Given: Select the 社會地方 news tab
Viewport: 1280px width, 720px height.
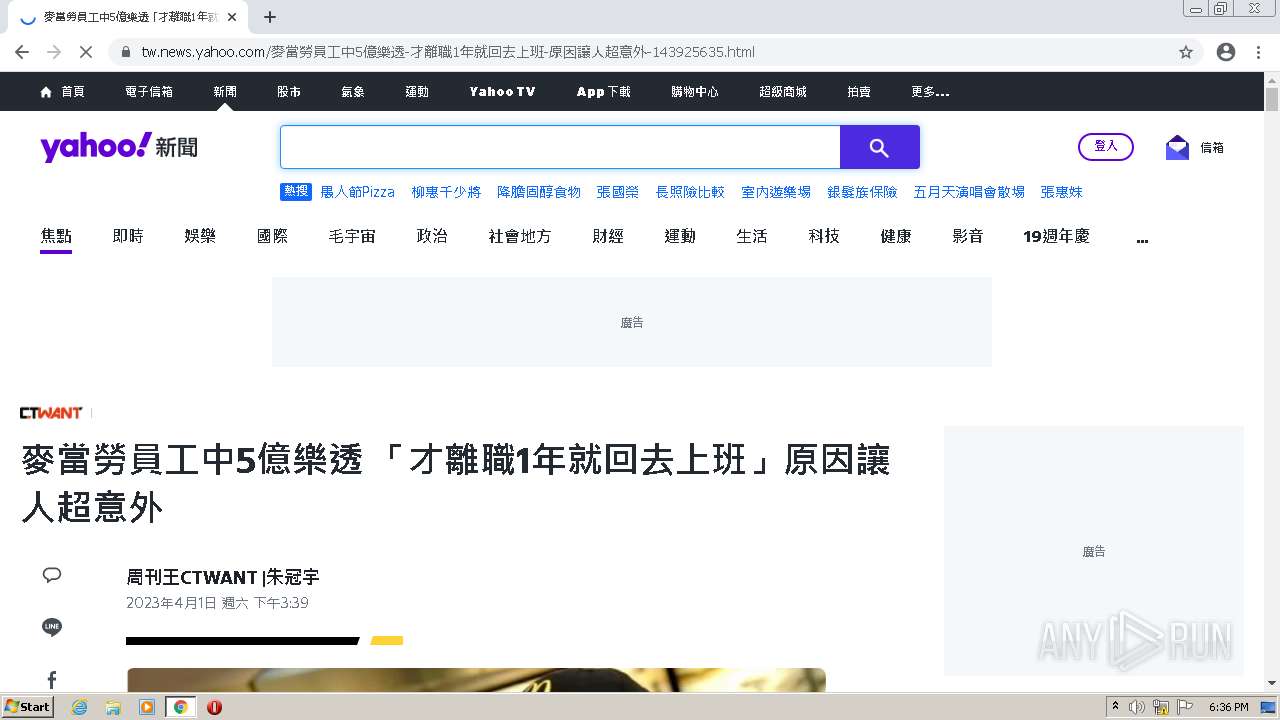Looking at the screenshot, I should 520,237.
